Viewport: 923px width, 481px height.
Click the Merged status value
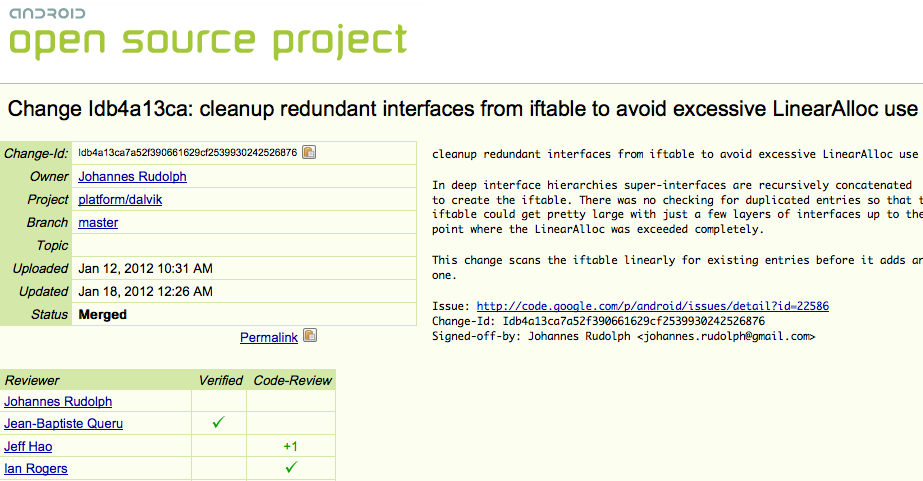(103, 314)
